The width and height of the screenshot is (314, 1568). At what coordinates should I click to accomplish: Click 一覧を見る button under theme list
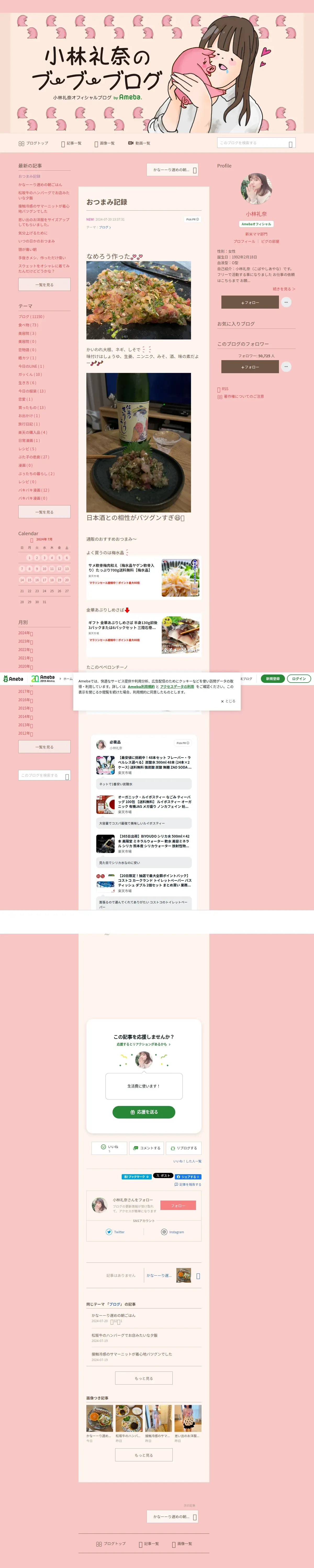[44, 512]
